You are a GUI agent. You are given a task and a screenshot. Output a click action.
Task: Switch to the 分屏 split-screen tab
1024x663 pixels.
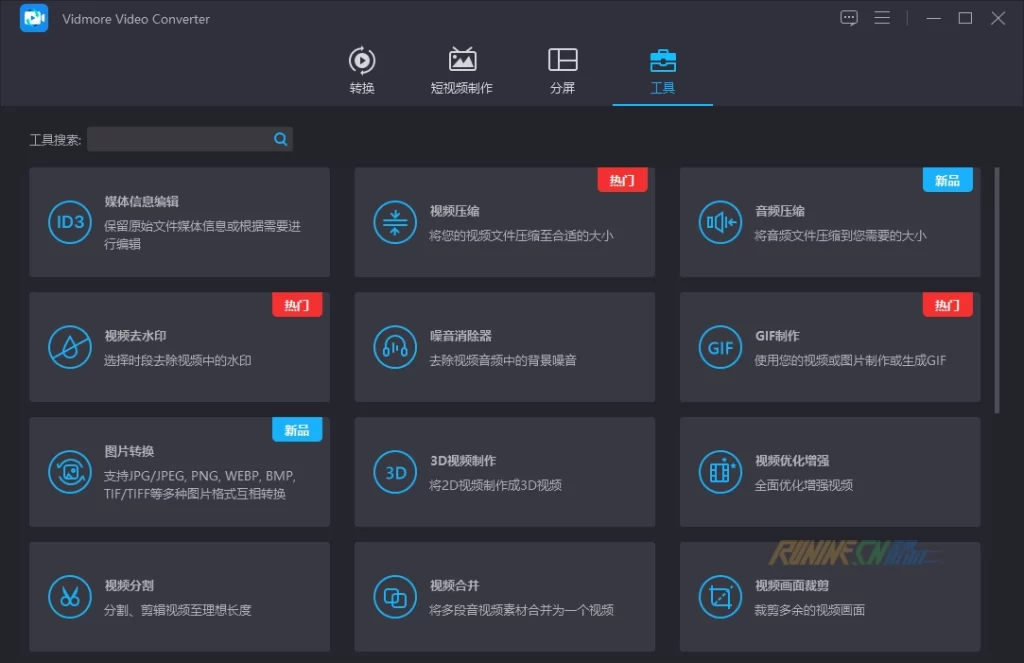[563, 70]
